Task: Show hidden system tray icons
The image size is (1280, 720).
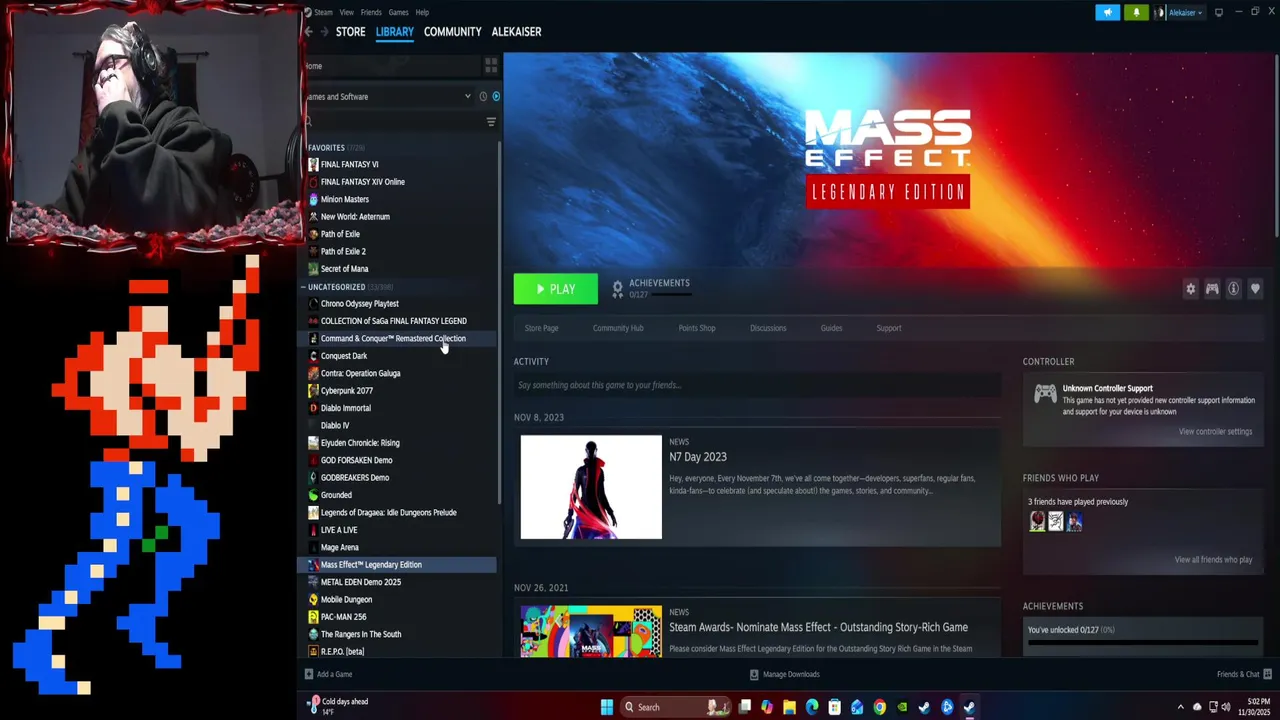Action: (1180, 707)
